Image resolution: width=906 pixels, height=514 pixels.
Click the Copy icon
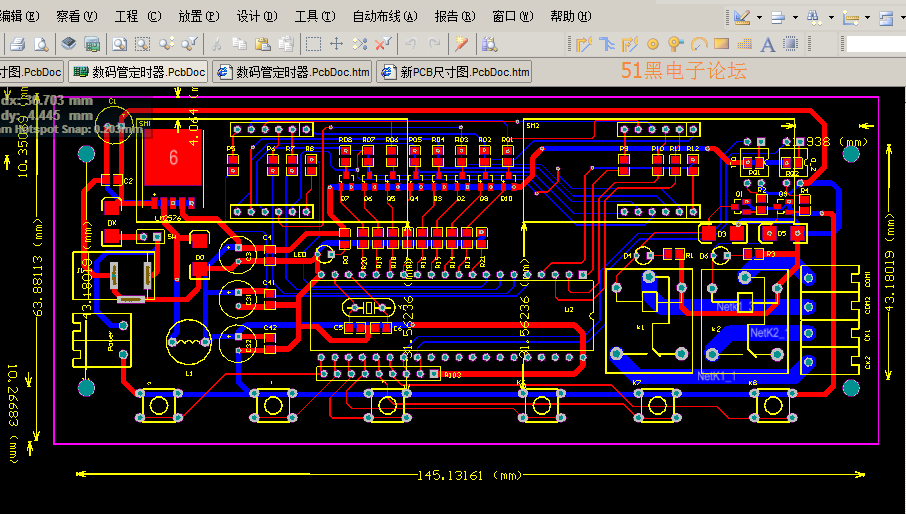coord(239,44)
